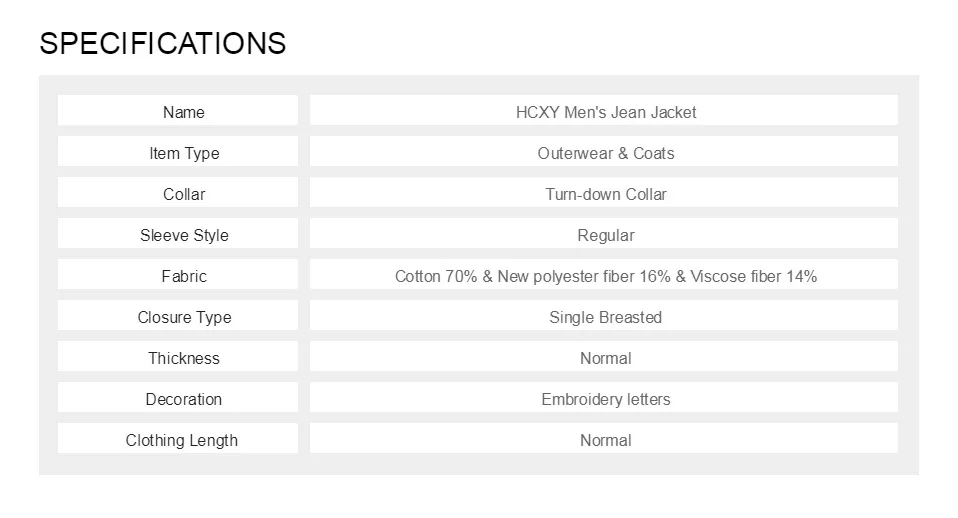Image resolution: width=958 pixels, height=518 pixels.
Task: Select the Closure Type label cell
Action: pyautogui.click(x=178, y=315)
